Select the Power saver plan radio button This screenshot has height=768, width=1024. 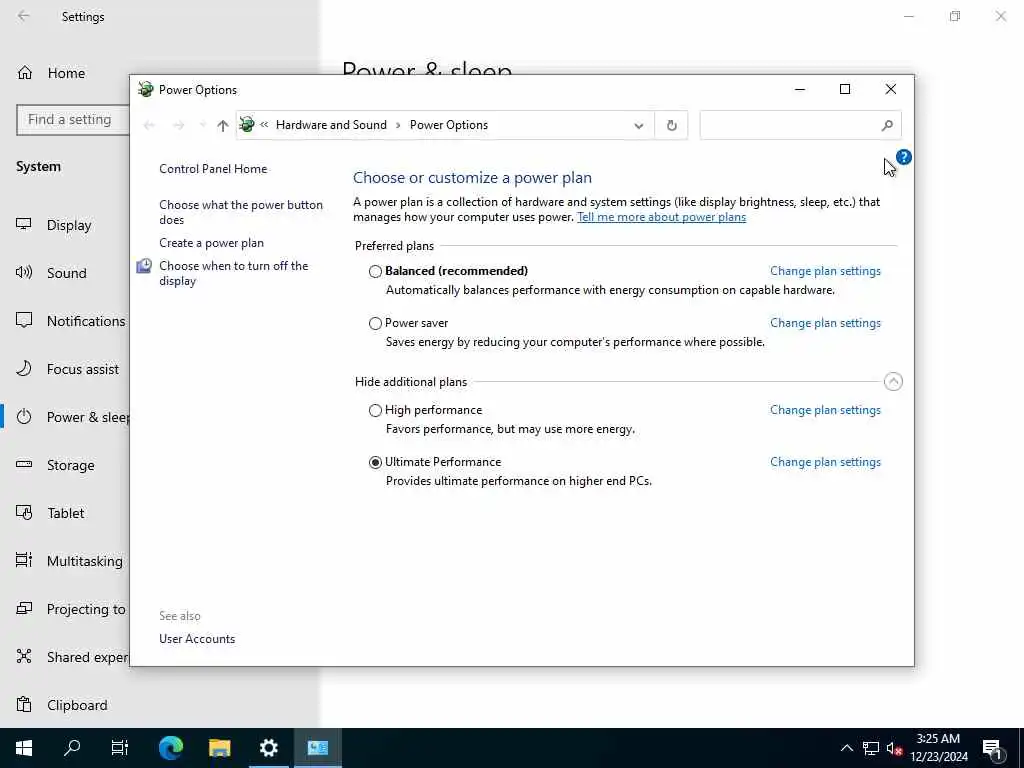tap(375, 323)
